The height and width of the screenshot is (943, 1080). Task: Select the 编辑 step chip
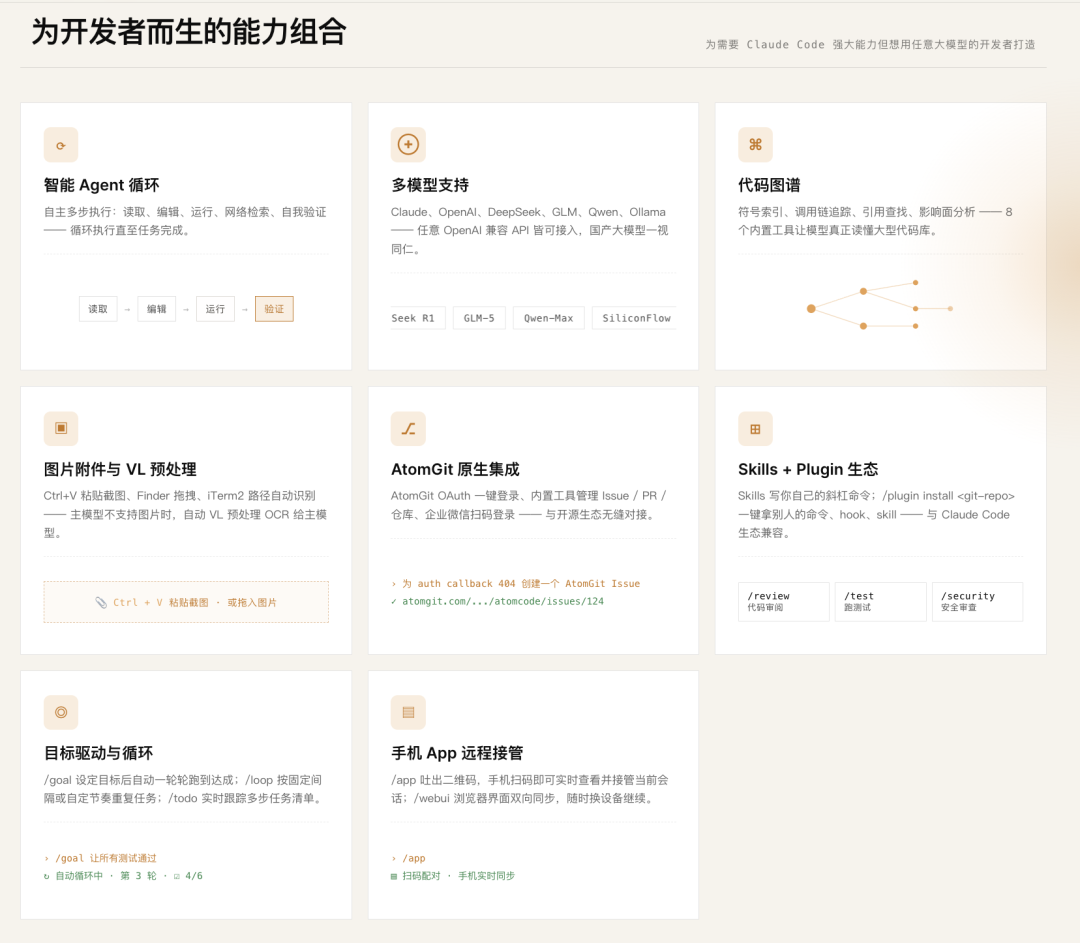pos(156,309)
